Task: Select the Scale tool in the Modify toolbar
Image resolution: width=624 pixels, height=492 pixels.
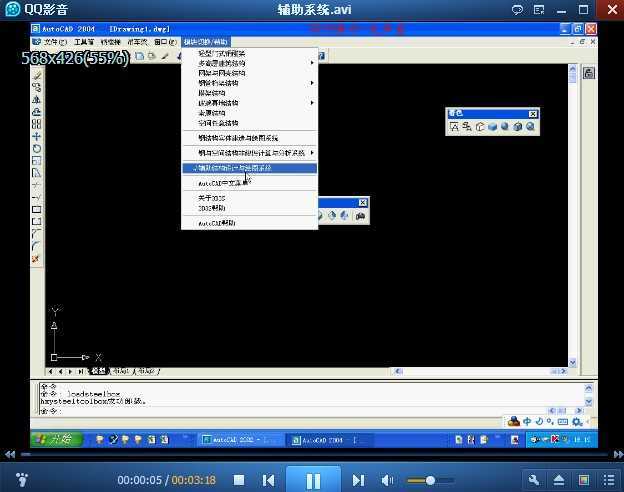Action: pyautogui.click(x=37, y=161)
